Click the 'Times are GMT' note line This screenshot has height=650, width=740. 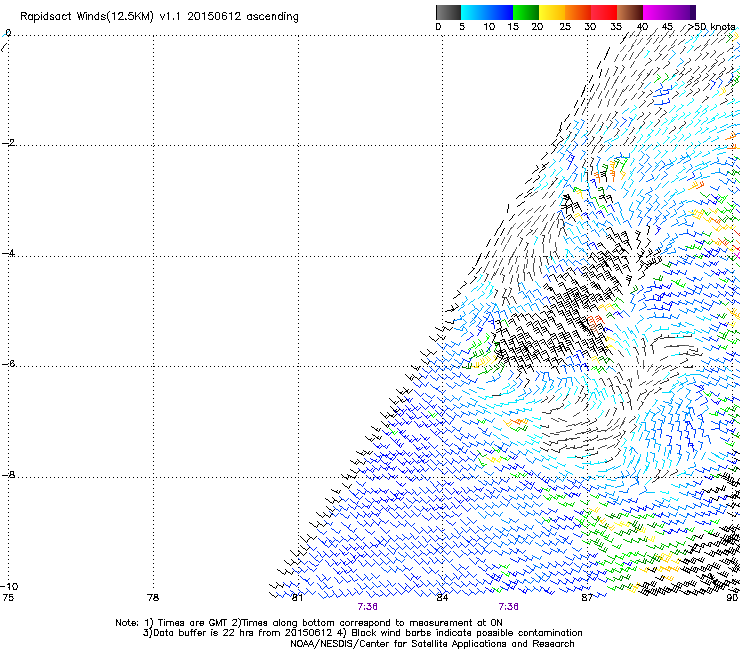tap(309, 623)
